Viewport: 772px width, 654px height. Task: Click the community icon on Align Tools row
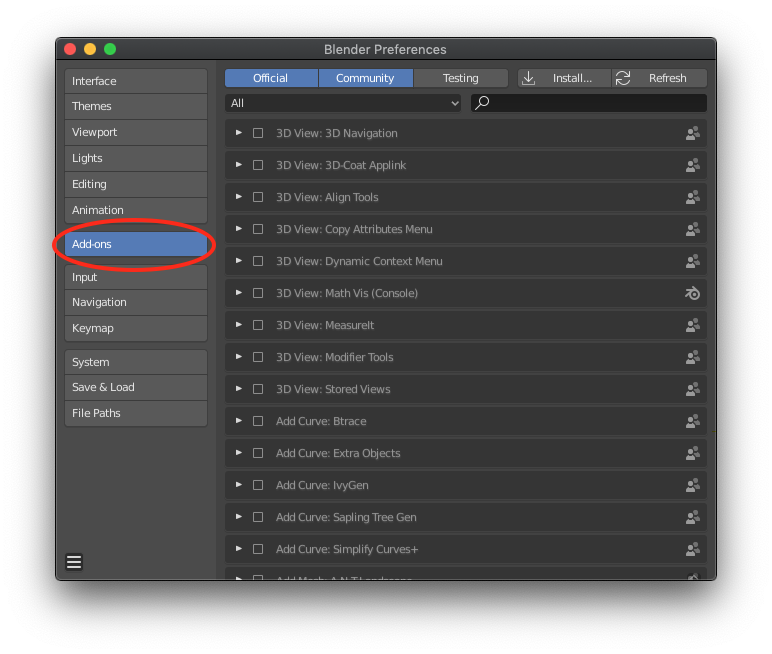pos(693,197)
